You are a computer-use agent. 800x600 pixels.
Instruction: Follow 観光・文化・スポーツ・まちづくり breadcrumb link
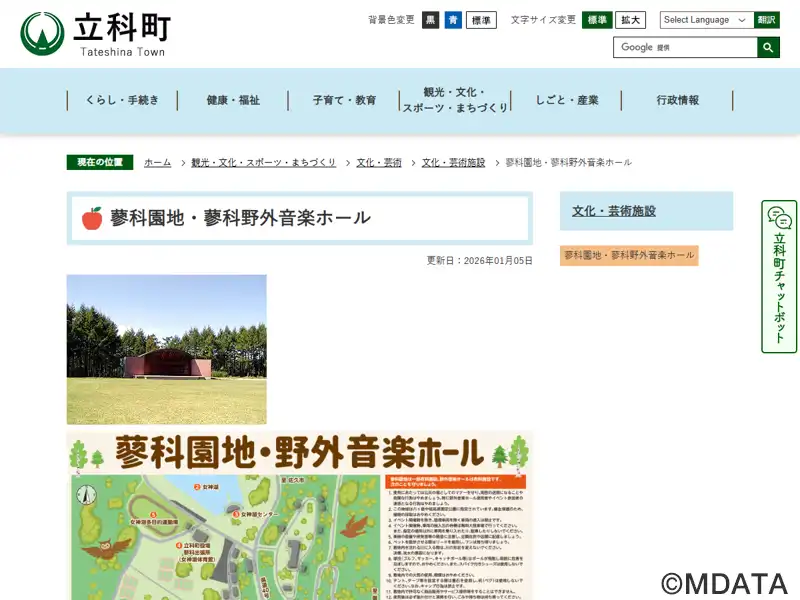pos(264,162)
